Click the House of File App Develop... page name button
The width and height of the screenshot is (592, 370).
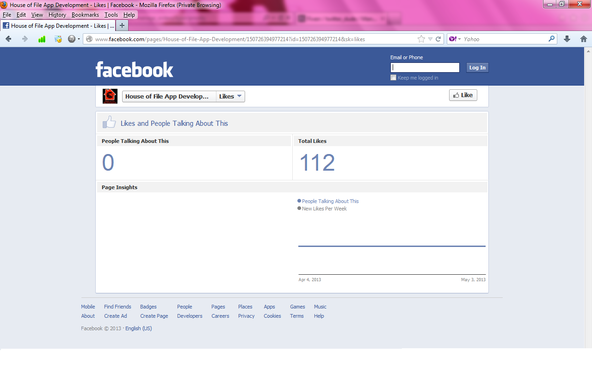169,96
